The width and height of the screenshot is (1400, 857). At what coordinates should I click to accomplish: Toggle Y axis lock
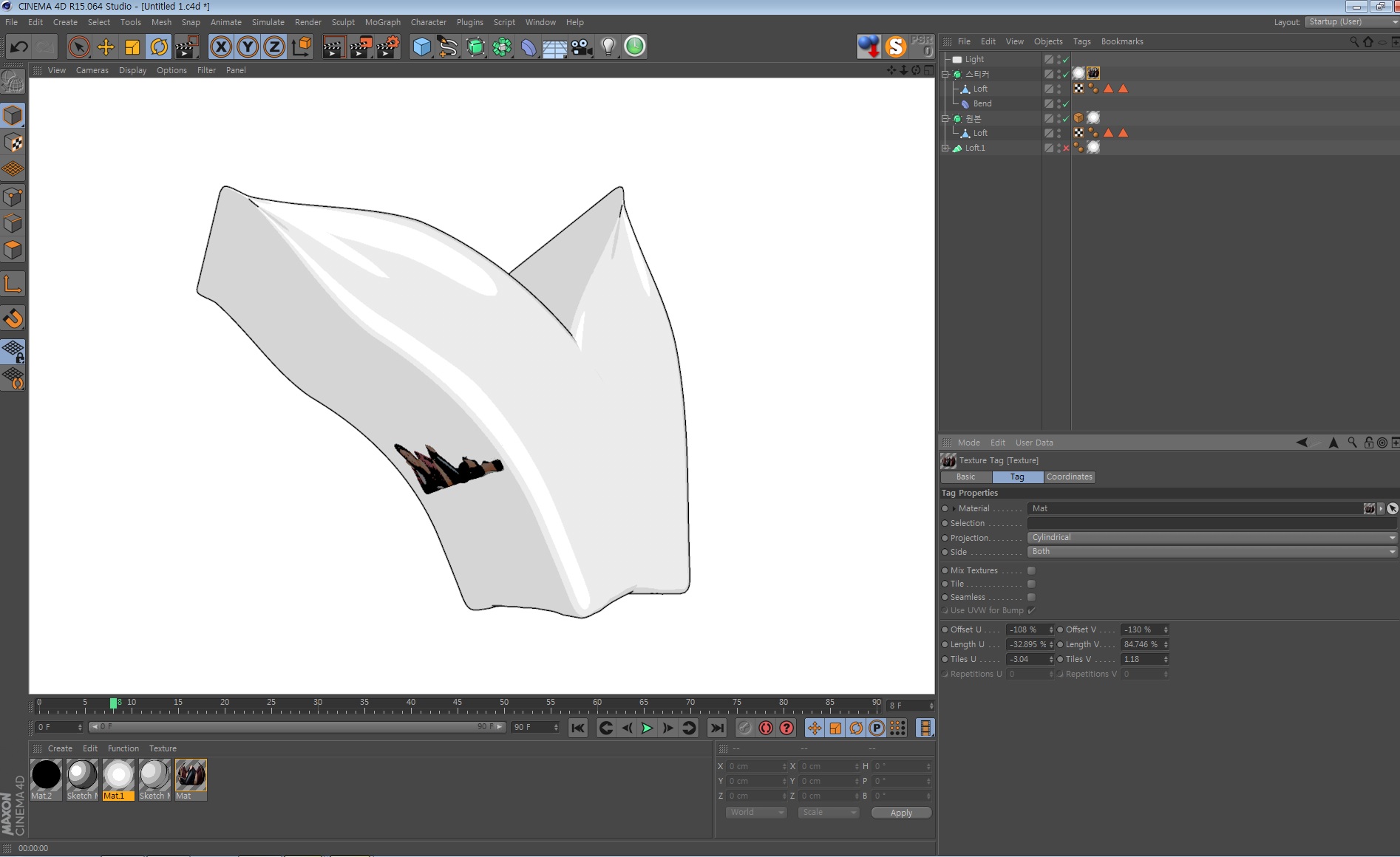point(248,47)
